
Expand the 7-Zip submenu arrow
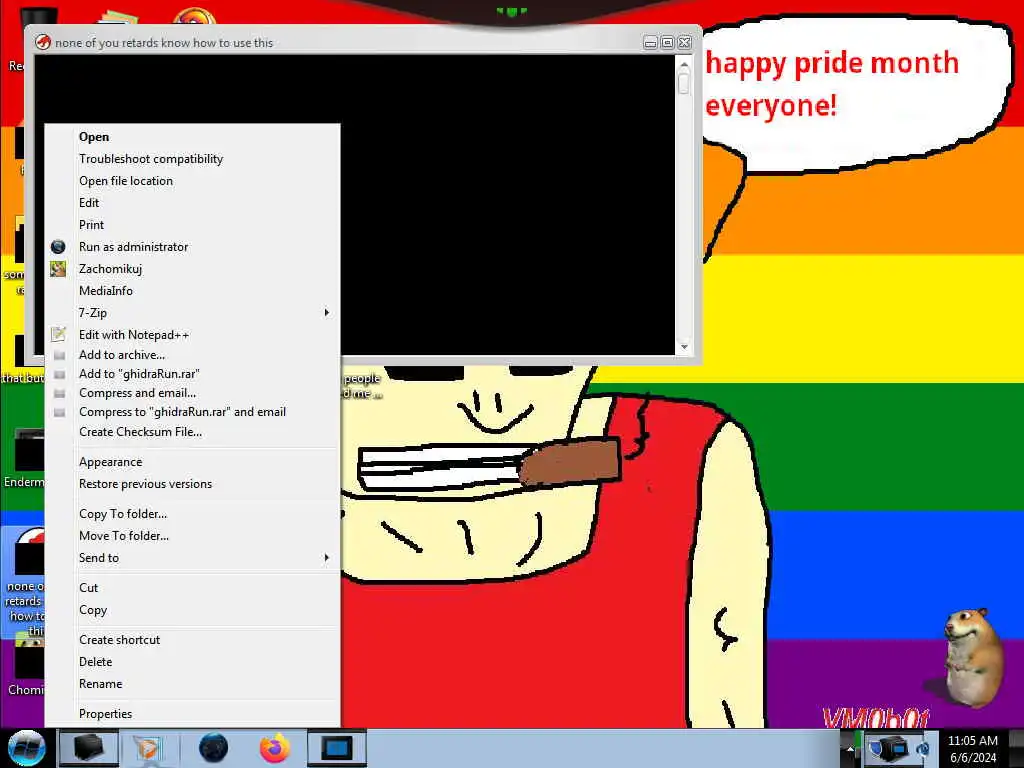pyautogui.click(x=327, y=313)
